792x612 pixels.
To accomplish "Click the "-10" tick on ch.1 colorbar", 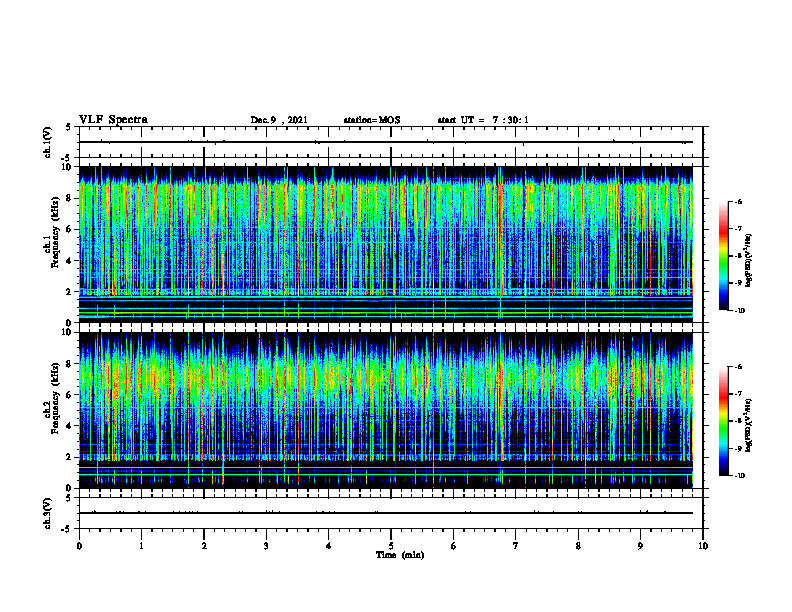I will tap(739, 311).
